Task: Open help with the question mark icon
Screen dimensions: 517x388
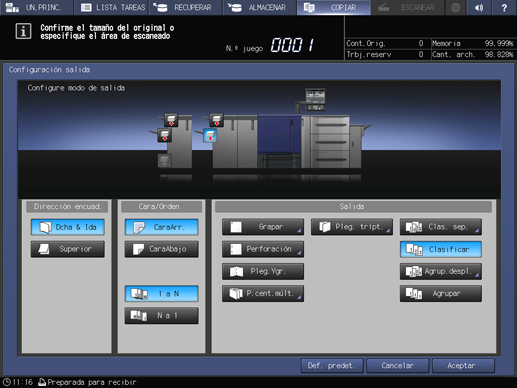Action: coord(504,7)
